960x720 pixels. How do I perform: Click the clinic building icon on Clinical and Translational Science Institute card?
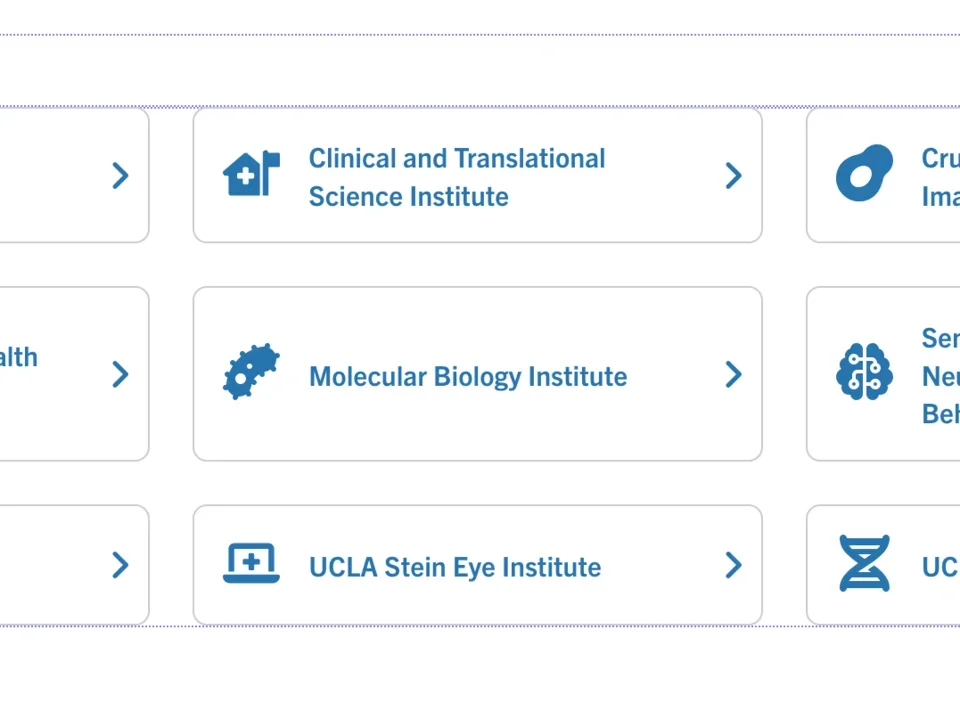coord(251,175)
